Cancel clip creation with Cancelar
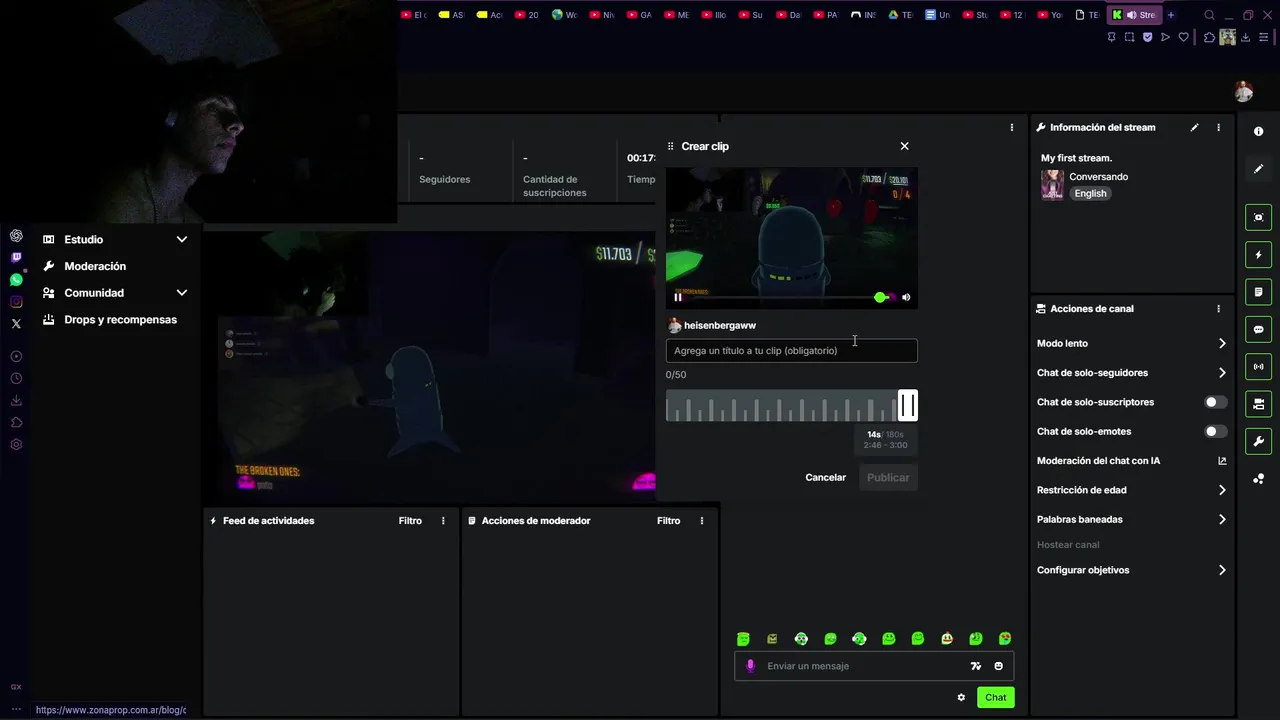1280x720 pixels. 826,478
